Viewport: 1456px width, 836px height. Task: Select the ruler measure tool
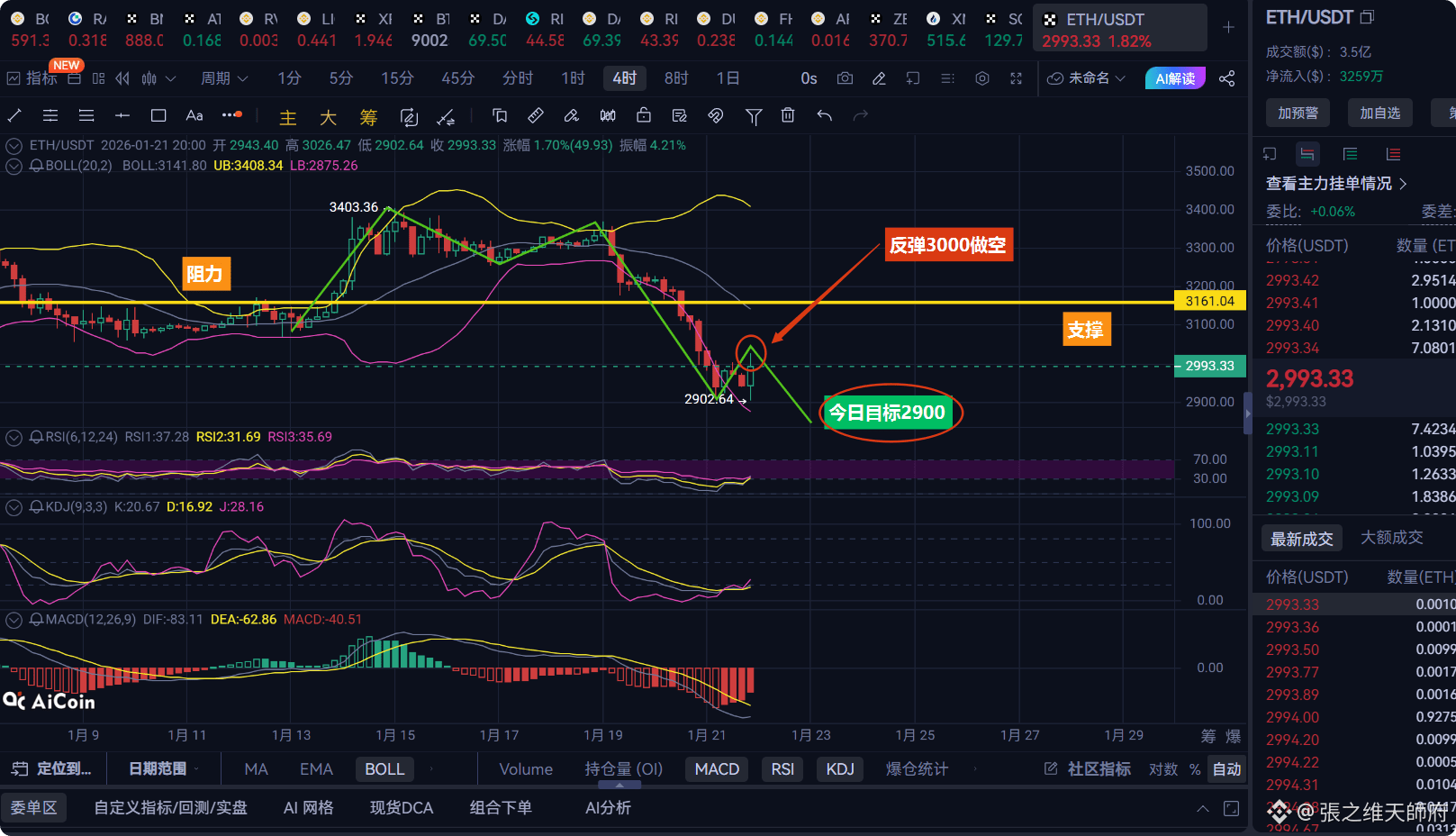pos(536,115)
